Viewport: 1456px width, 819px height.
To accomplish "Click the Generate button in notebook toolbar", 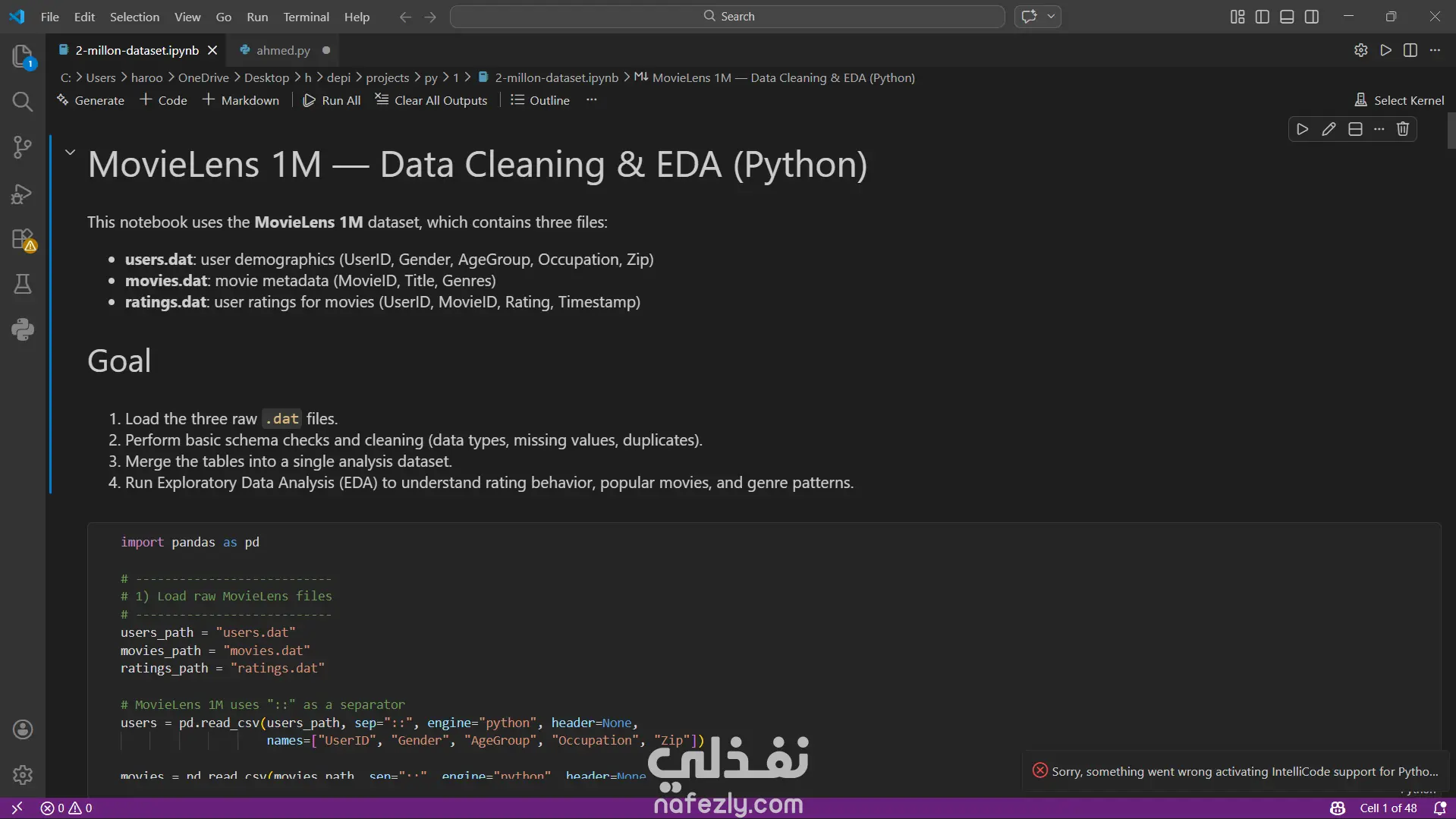I will [x=90, y=100].
